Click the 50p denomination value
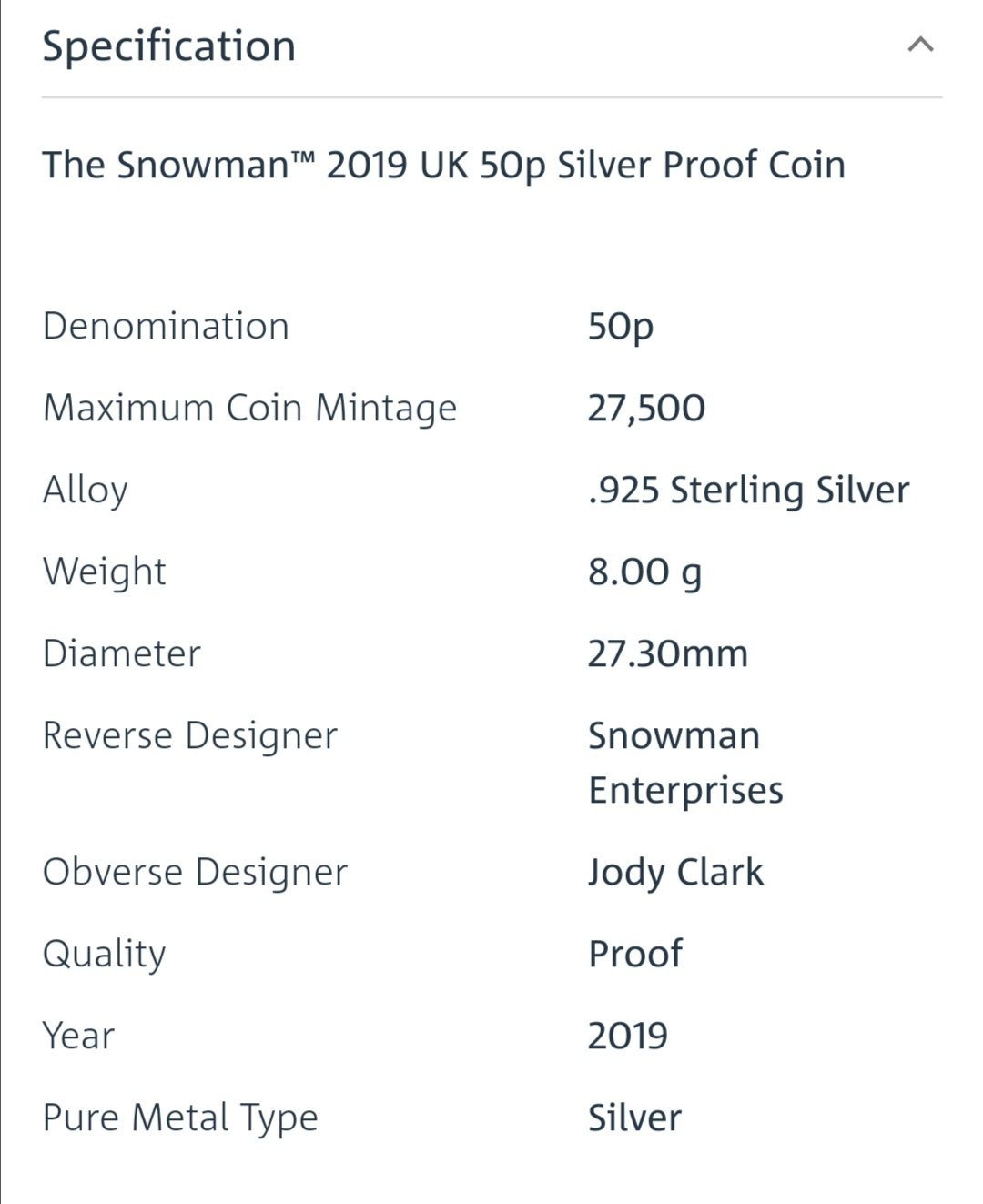 click(x=620, y=327)
